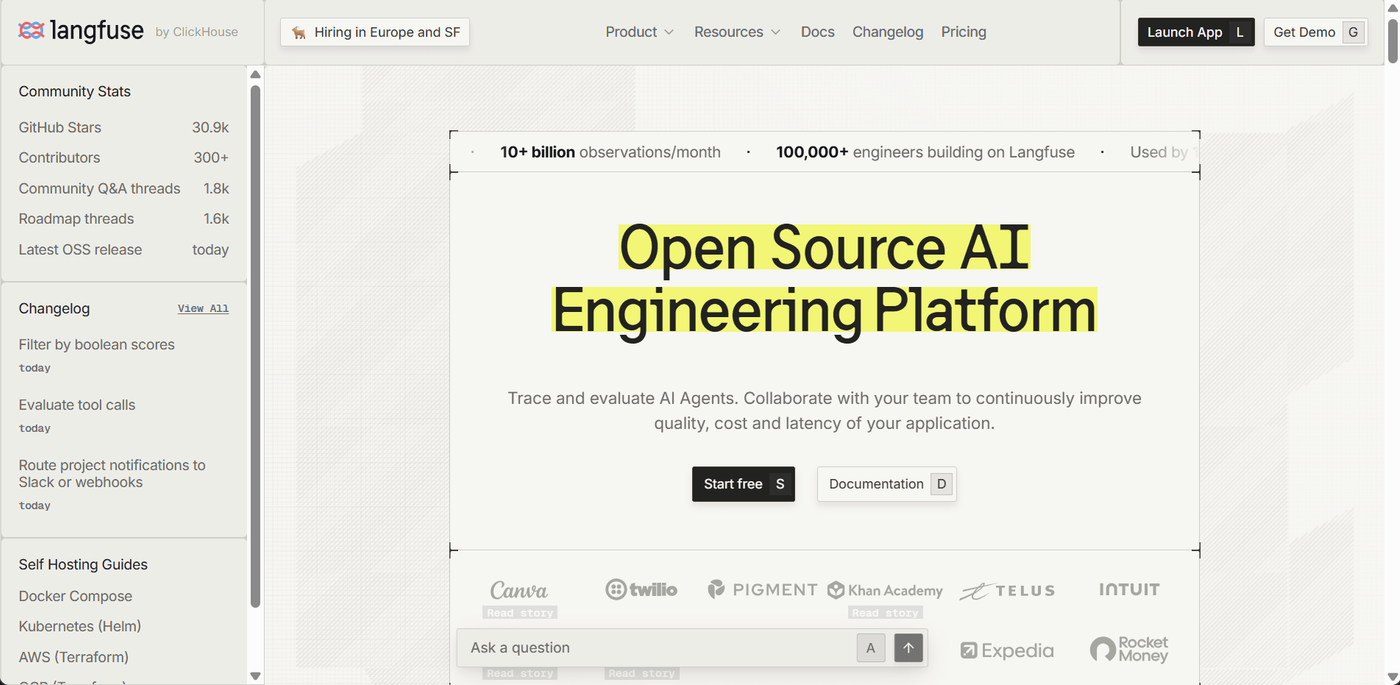Click the Start free button
The height and width of the screenshot is (685, 1400).
tap(743, 484)
